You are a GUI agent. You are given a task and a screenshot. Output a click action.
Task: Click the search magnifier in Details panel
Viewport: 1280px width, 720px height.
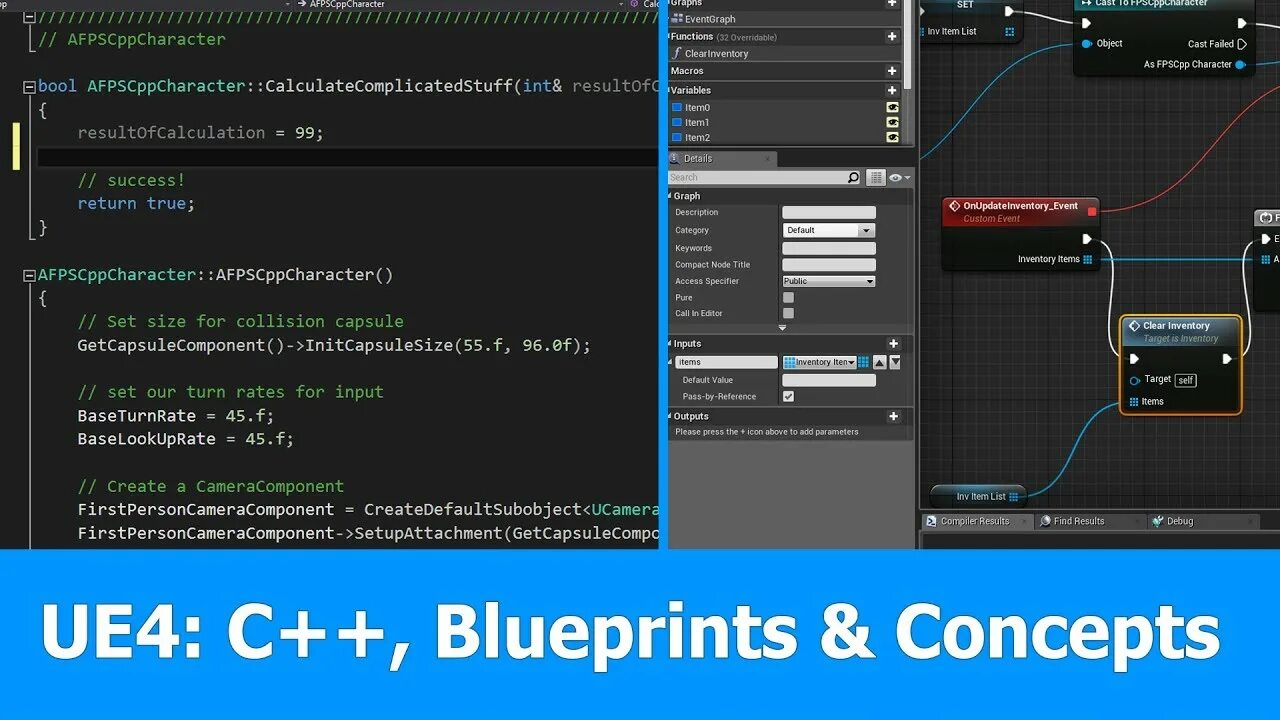click(x=853, y=178)
